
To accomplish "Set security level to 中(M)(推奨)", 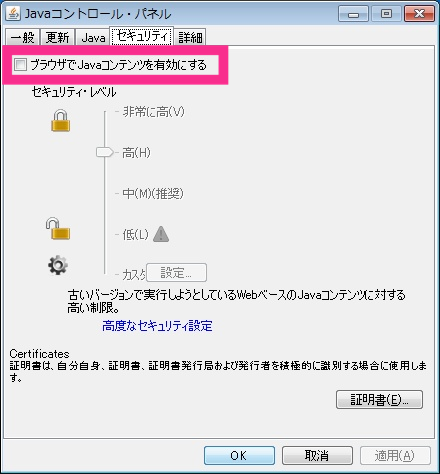I will (x=153, y=193).
